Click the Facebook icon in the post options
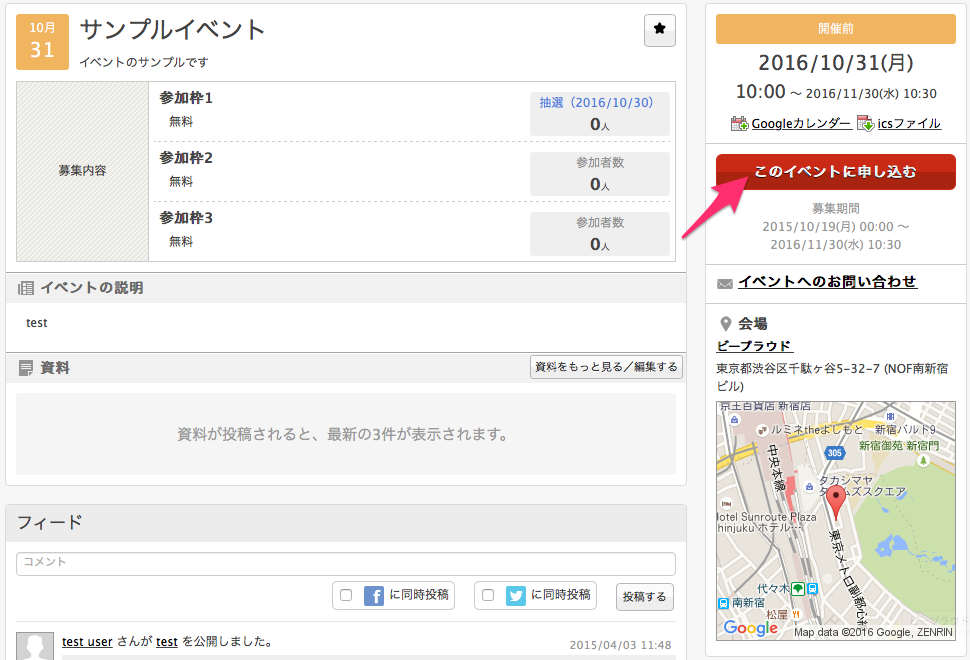The image size is (970, 660). click(373, 596)
